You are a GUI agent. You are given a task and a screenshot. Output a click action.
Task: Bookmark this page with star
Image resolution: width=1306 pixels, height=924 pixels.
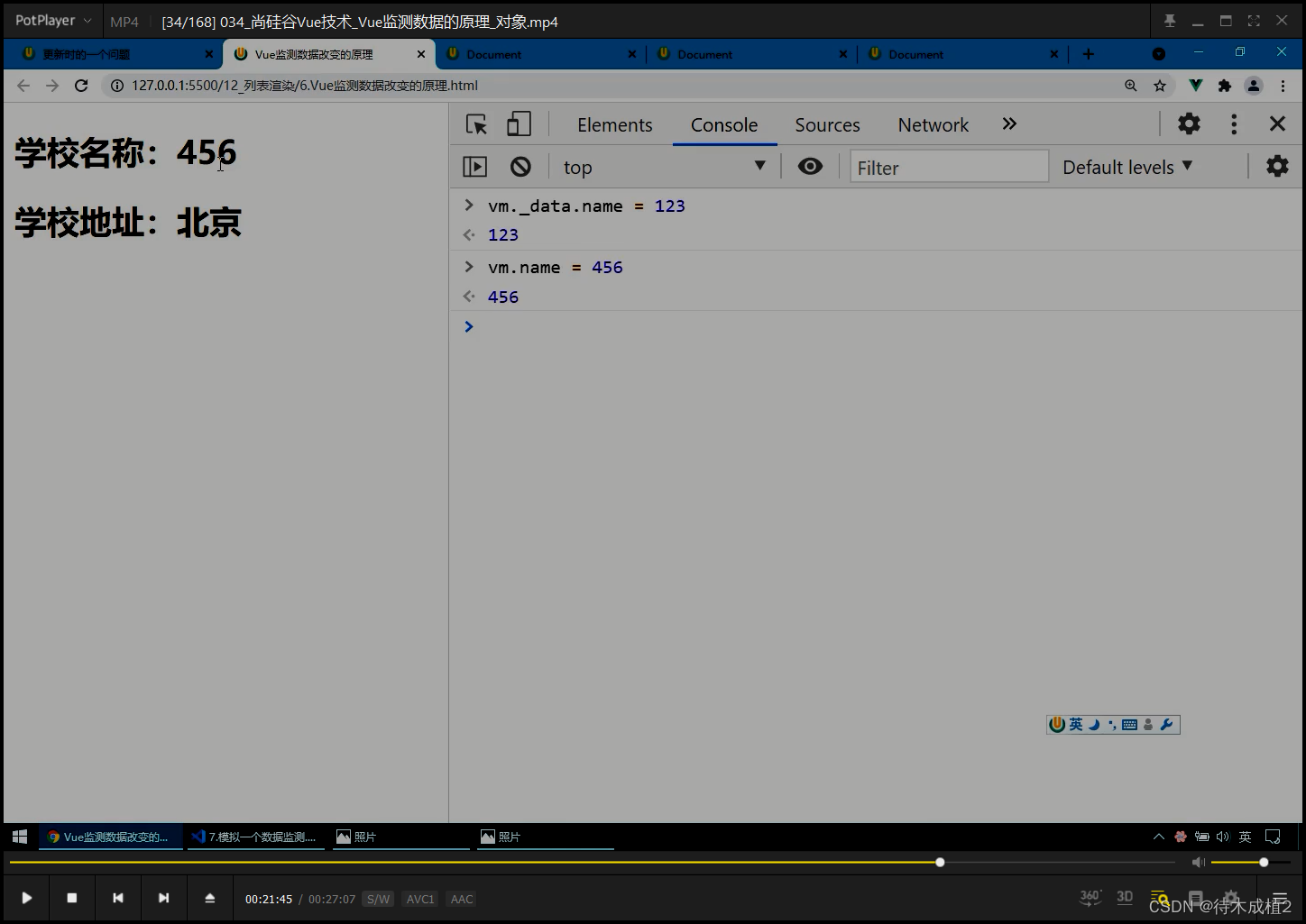tap(1160, 86)
